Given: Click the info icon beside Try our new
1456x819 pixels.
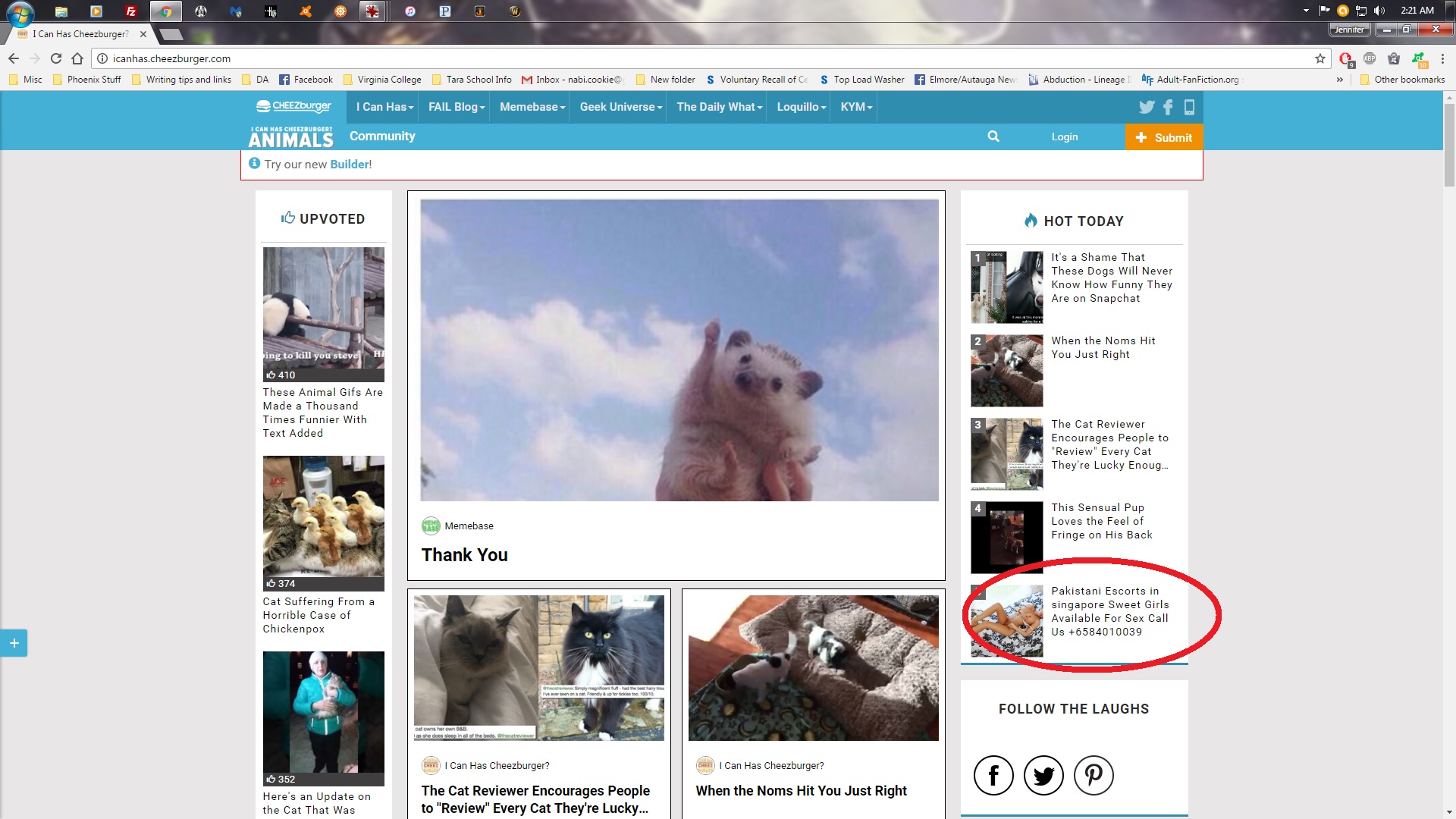Looking at the screenshot, I should coord(254,163).
